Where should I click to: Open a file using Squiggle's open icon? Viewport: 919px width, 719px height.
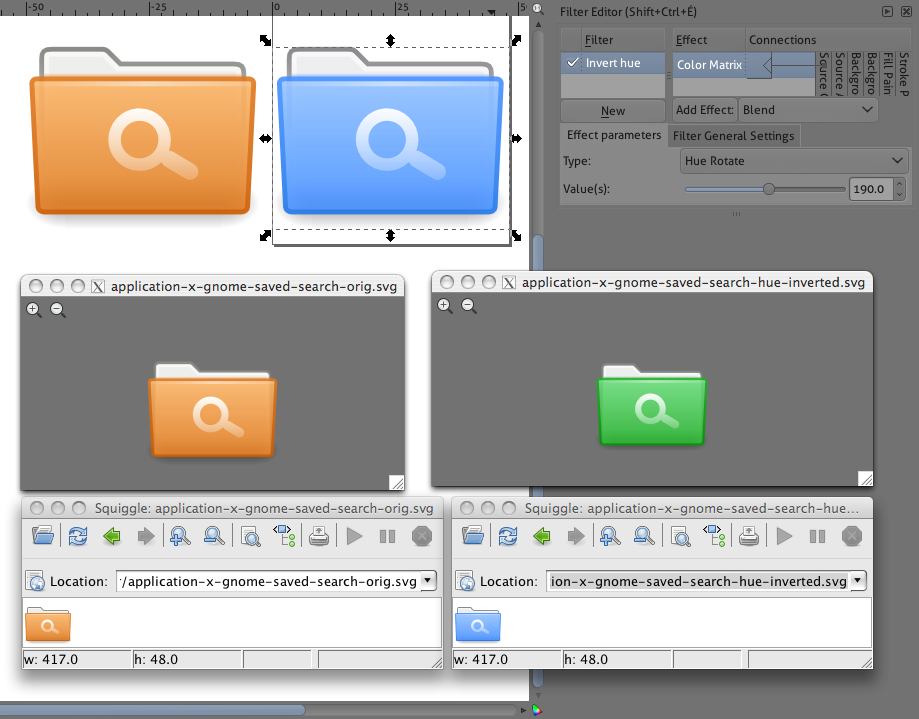pyautogui.click(x=42, y=535)
